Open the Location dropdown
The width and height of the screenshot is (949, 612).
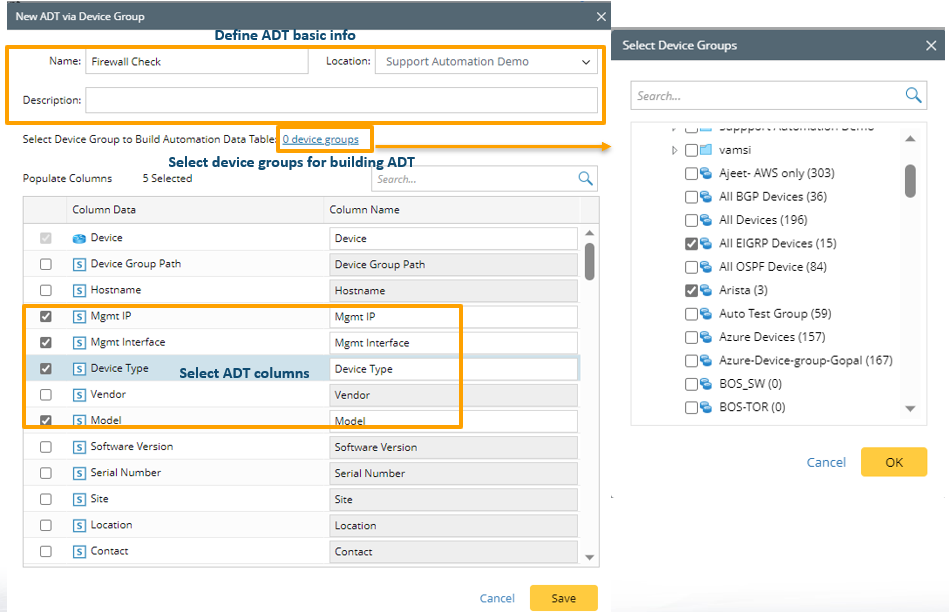[585, 62]
